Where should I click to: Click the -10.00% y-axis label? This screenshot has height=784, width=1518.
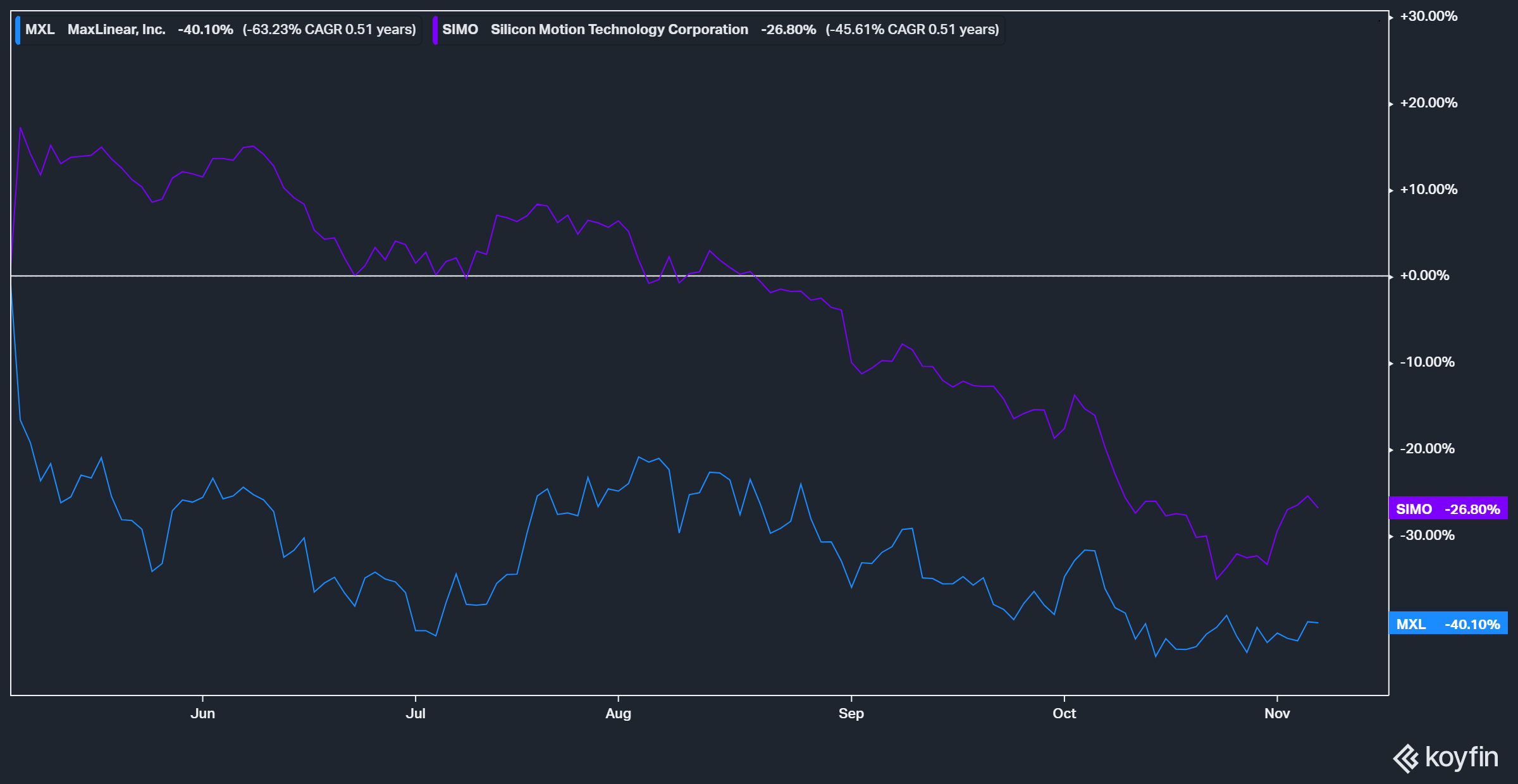tap(1428, 362)
